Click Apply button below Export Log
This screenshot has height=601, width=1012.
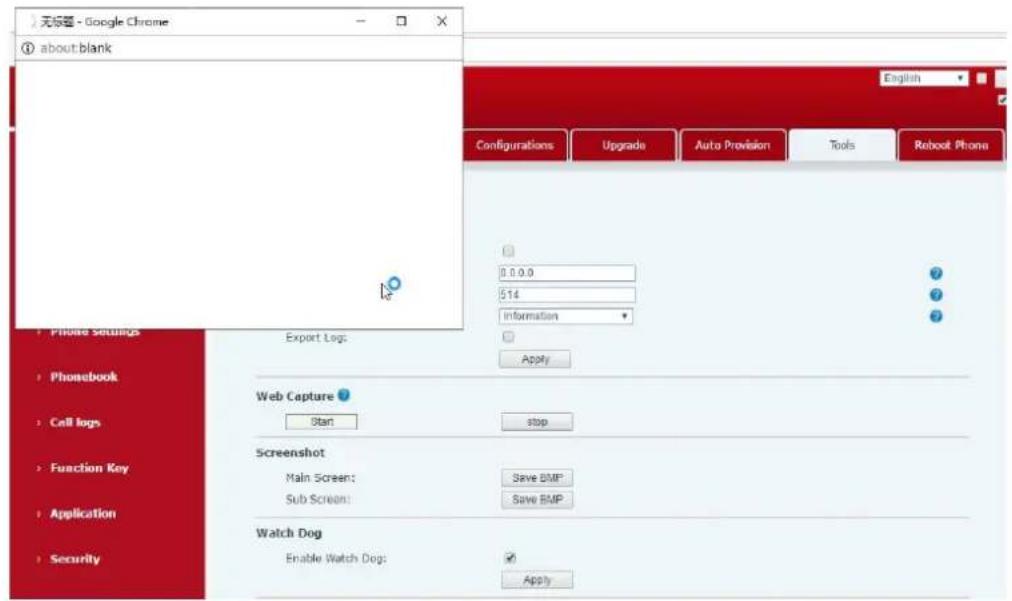[534, 359]
